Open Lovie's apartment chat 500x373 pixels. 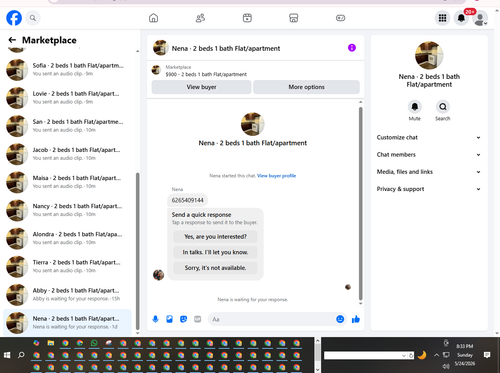click(x=67, y=98)
